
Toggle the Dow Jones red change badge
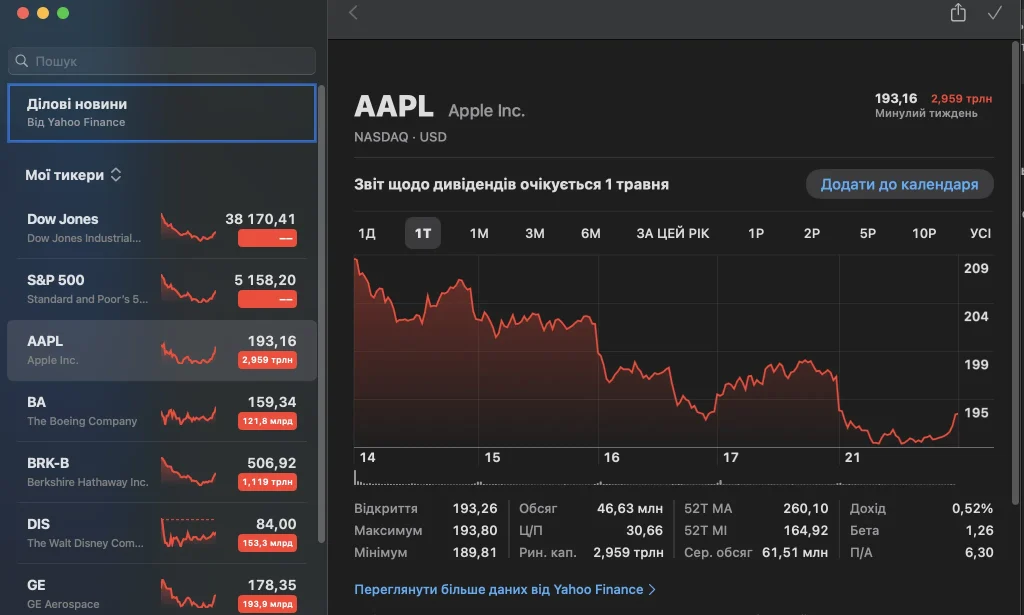tap(267, 238)
